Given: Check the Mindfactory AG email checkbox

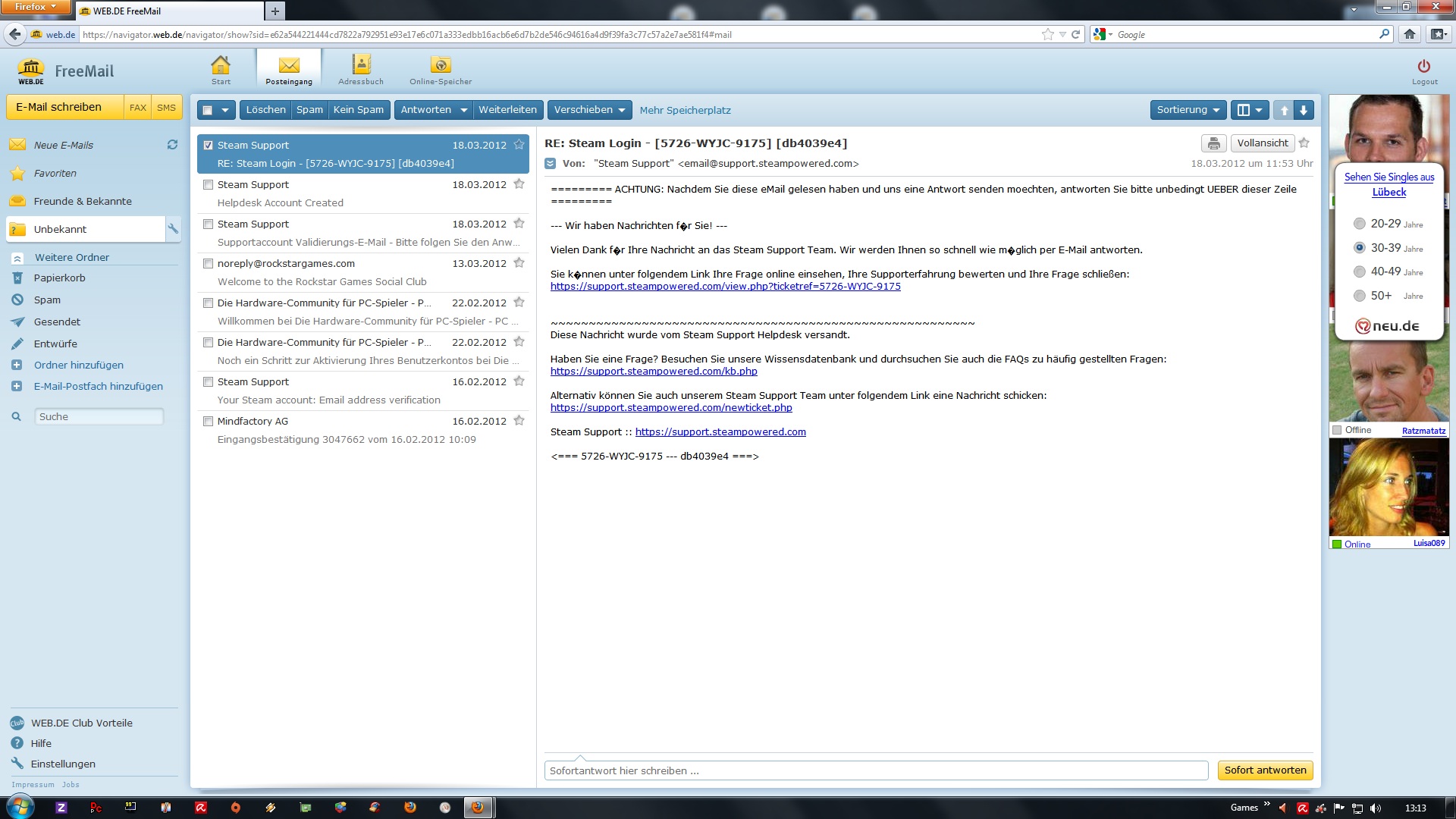Looking at the screenshot, I should tap(208, 421).
